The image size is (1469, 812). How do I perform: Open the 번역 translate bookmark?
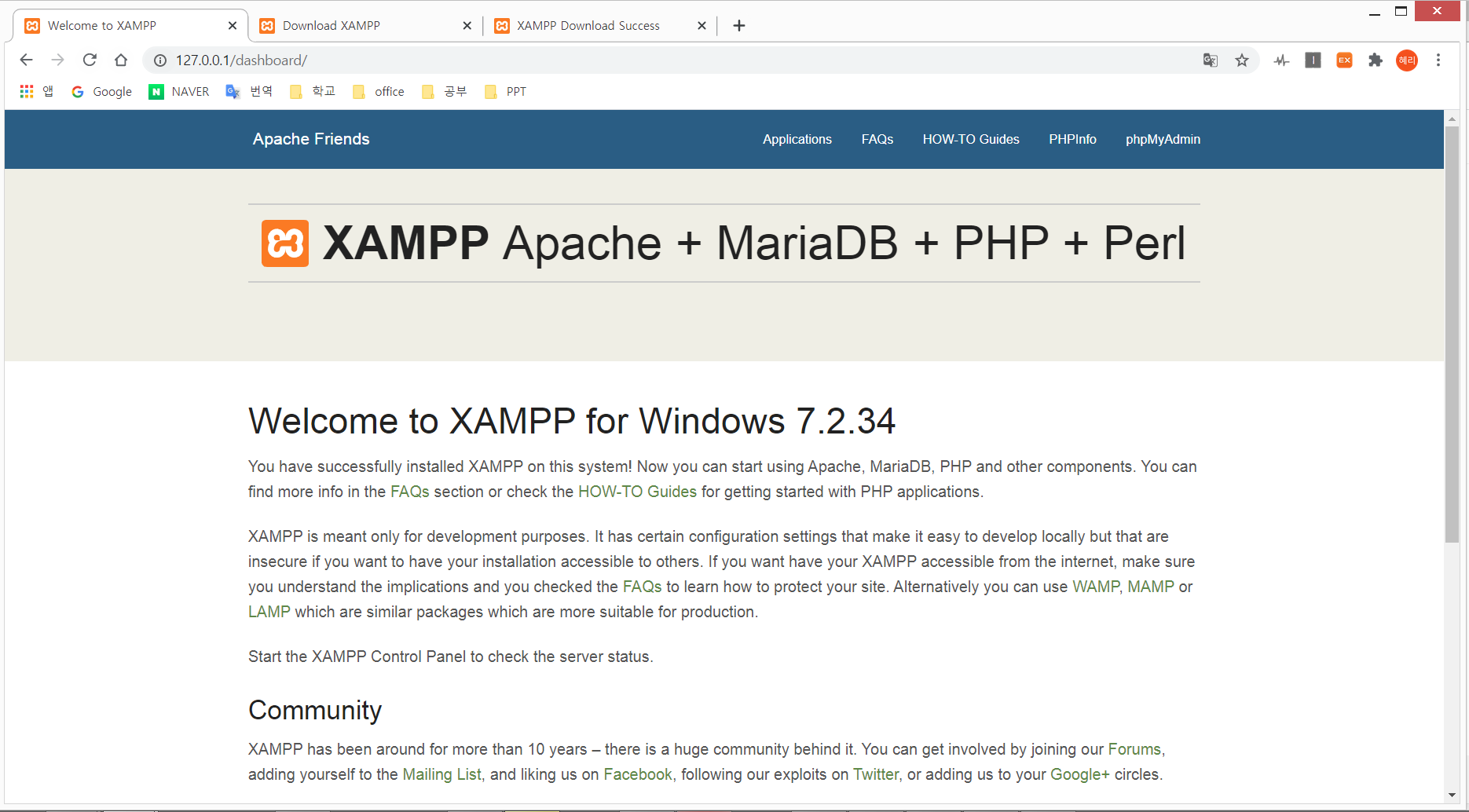click(249, 92)
